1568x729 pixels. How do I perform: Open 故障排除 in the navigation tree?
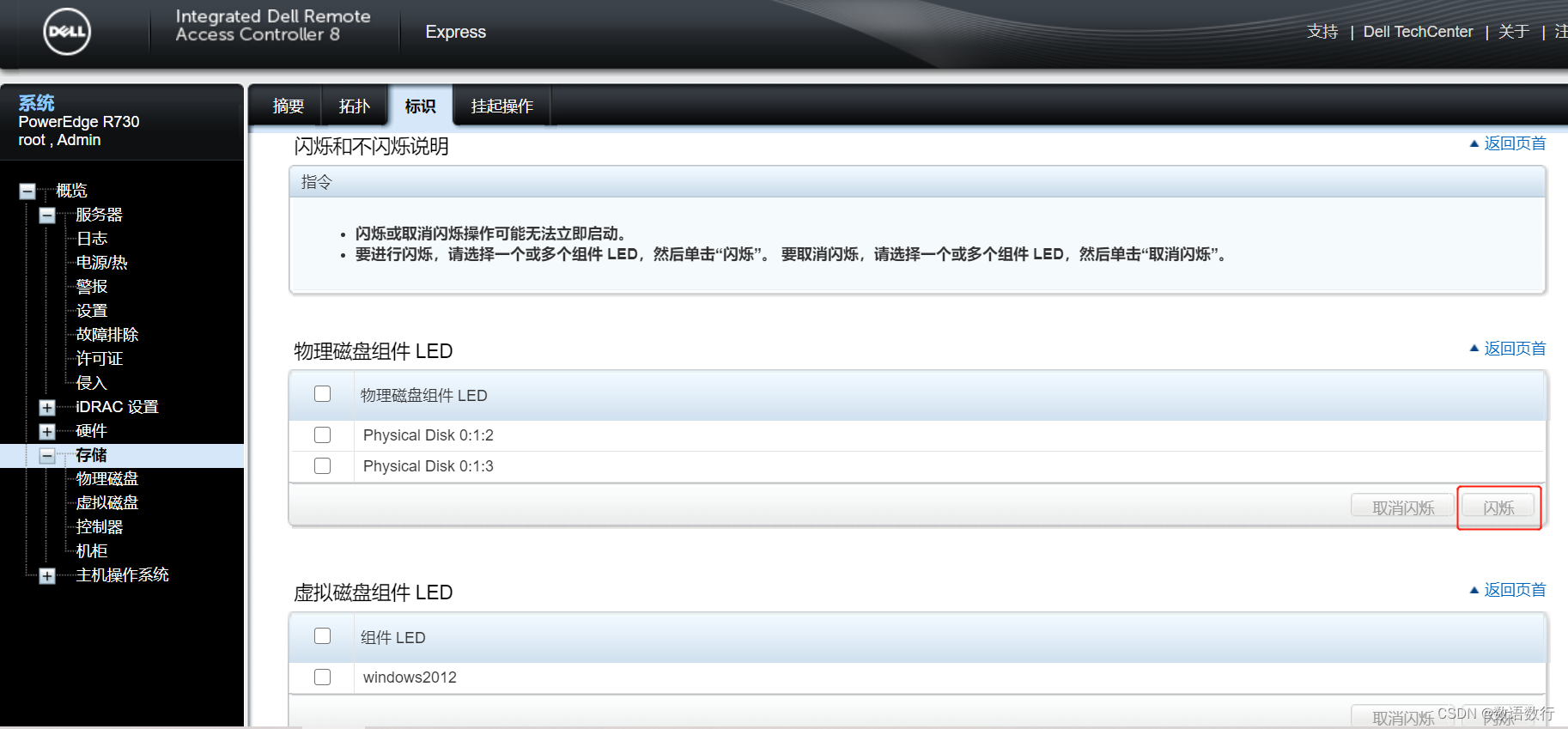pos(106,335)
